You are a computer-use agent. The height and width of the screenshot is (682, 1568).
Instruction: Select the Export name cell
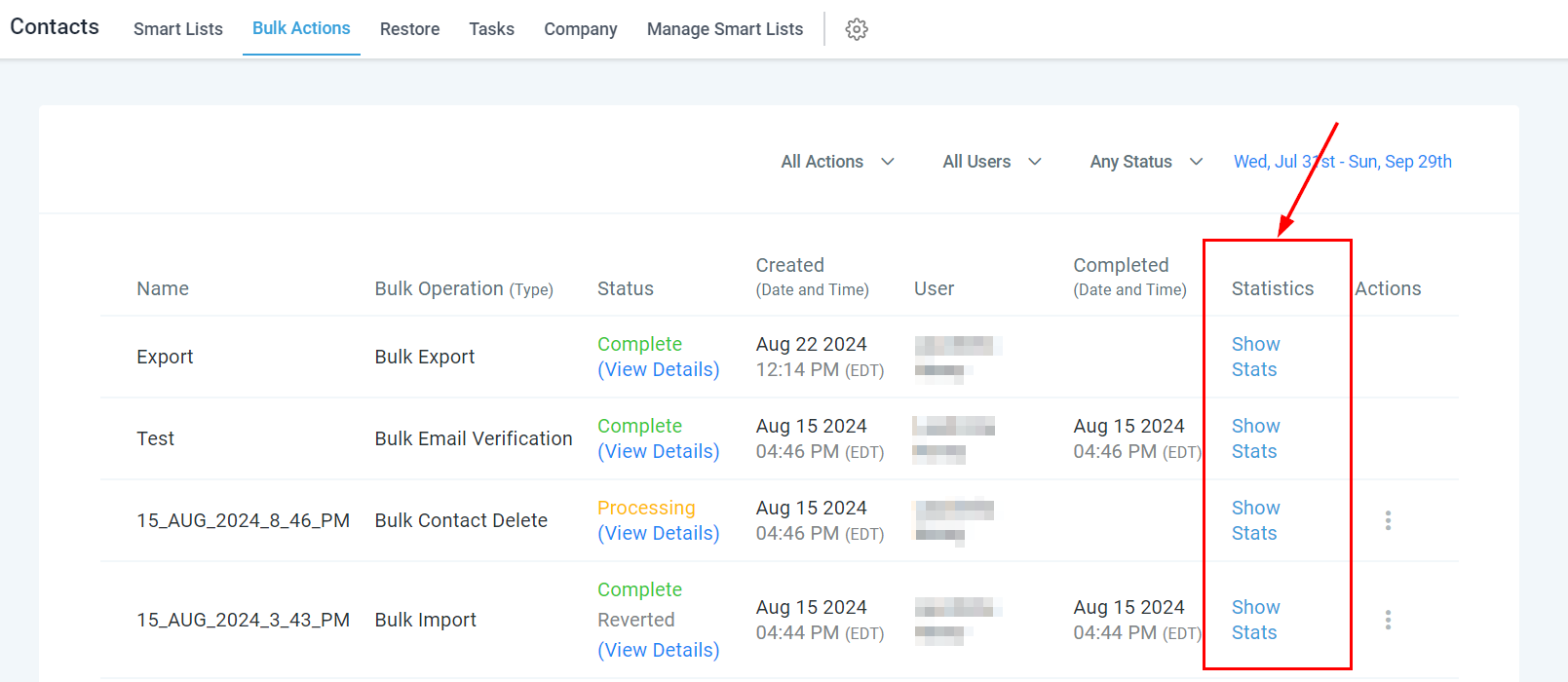165,357
